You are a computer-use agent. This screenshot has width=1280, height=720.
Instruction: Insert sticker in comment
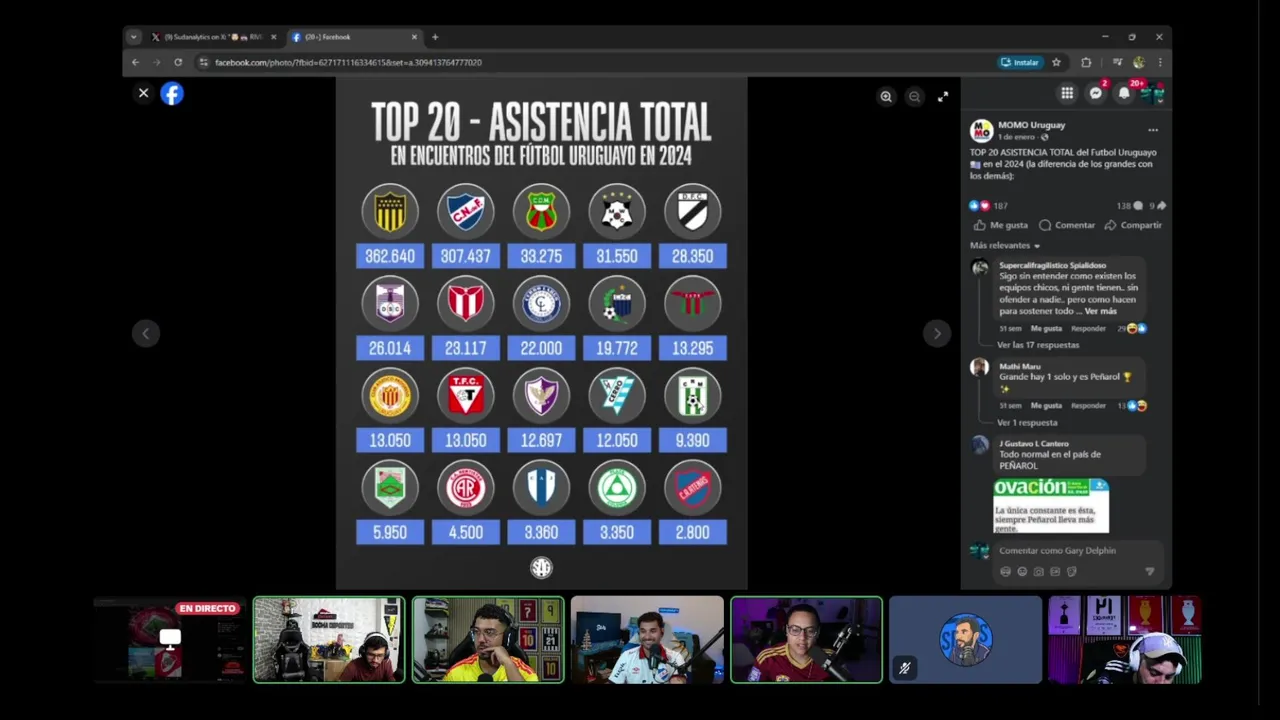[1071, 572]
